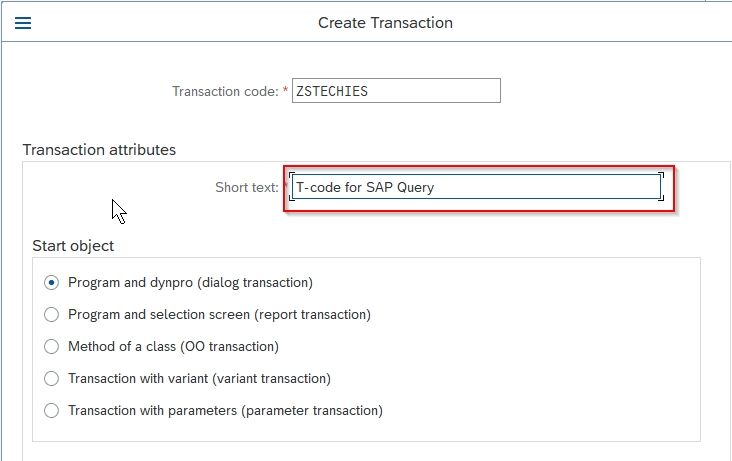
Task: Click 'T-code for SAP Query' text
Action: pyautogui.click(x=365, y=187)
